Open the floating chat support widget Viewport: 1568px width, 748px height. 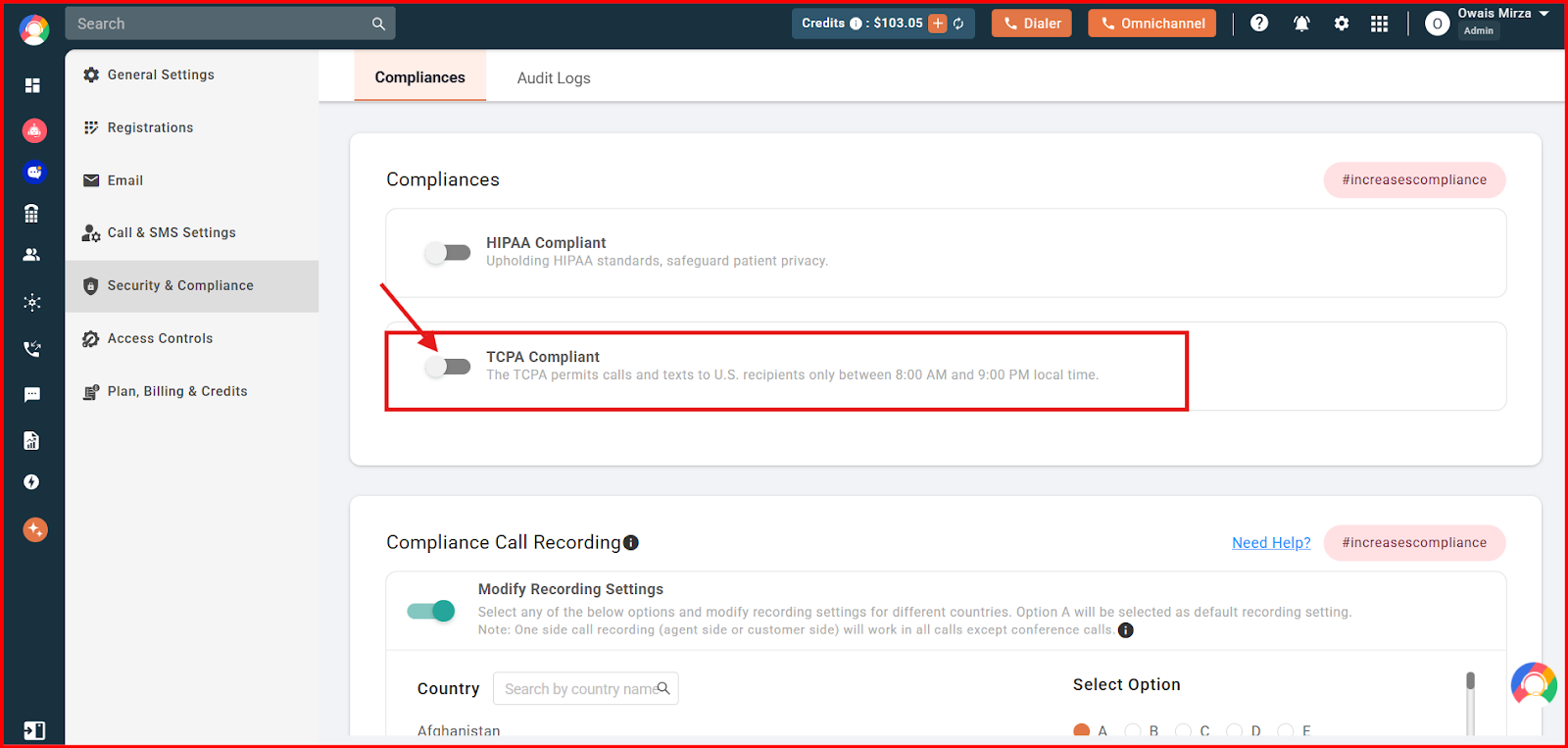1534,684
